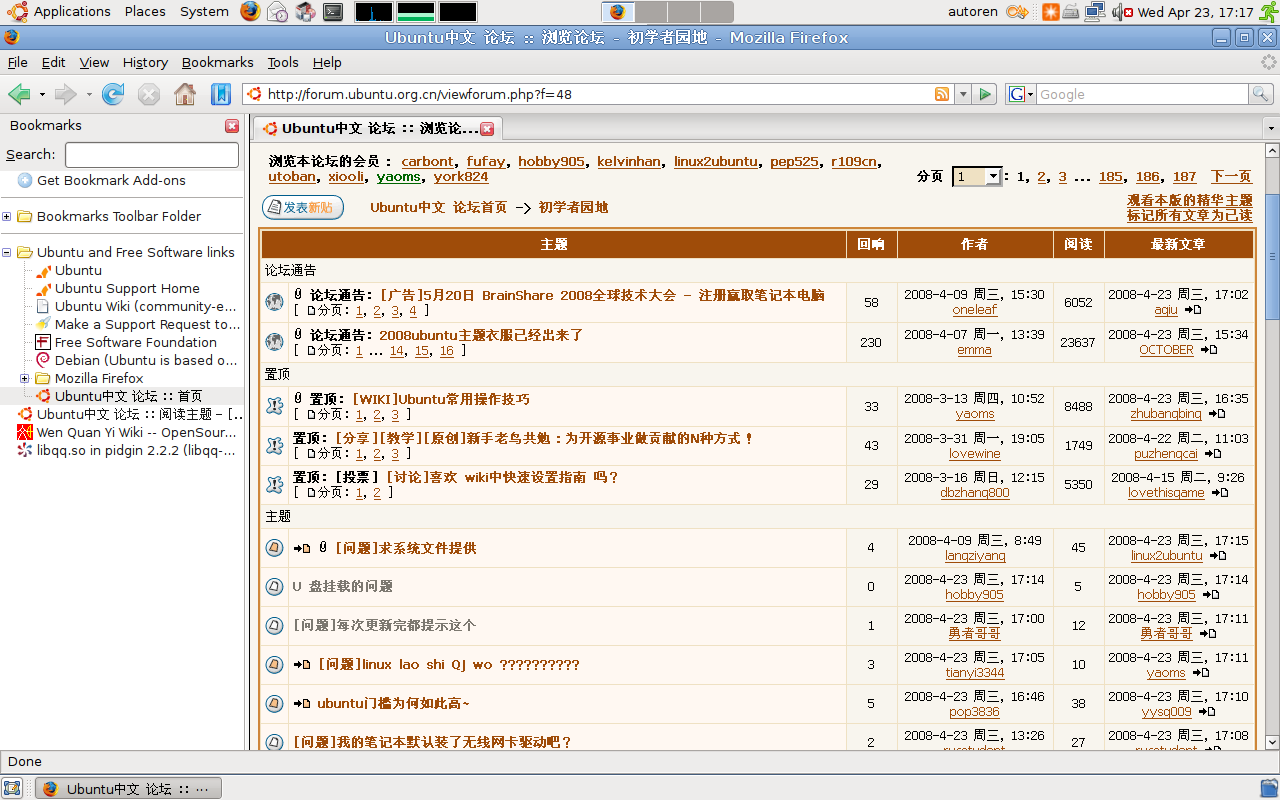Click the green Go arrow beside address bar
1280x800 pixels.
tap(986, 94)
